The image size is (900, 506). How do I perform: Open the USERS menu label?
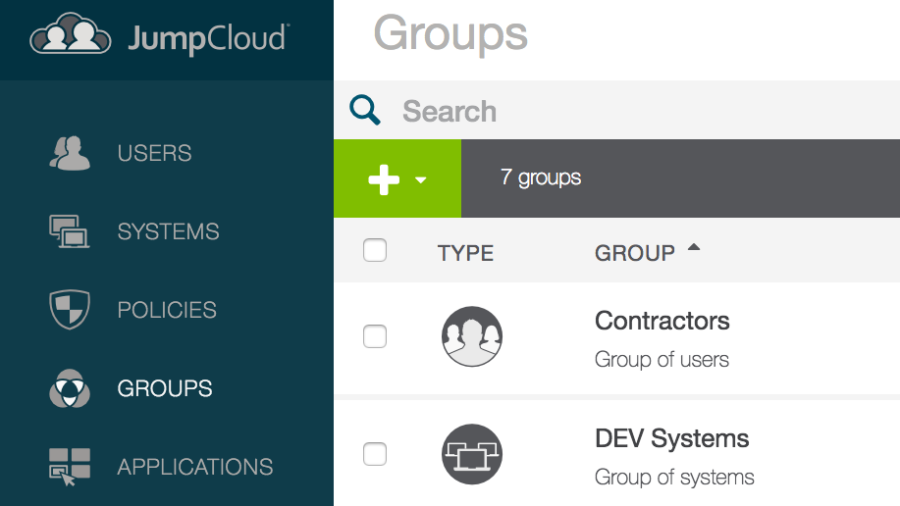(154, 153)
